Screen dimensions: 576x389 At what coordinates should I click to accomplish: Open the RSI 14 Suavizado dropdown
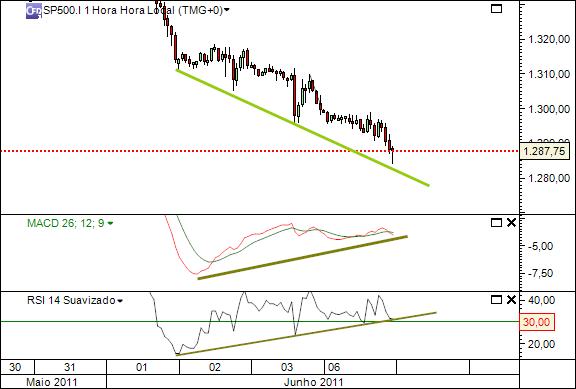[120, 301]
